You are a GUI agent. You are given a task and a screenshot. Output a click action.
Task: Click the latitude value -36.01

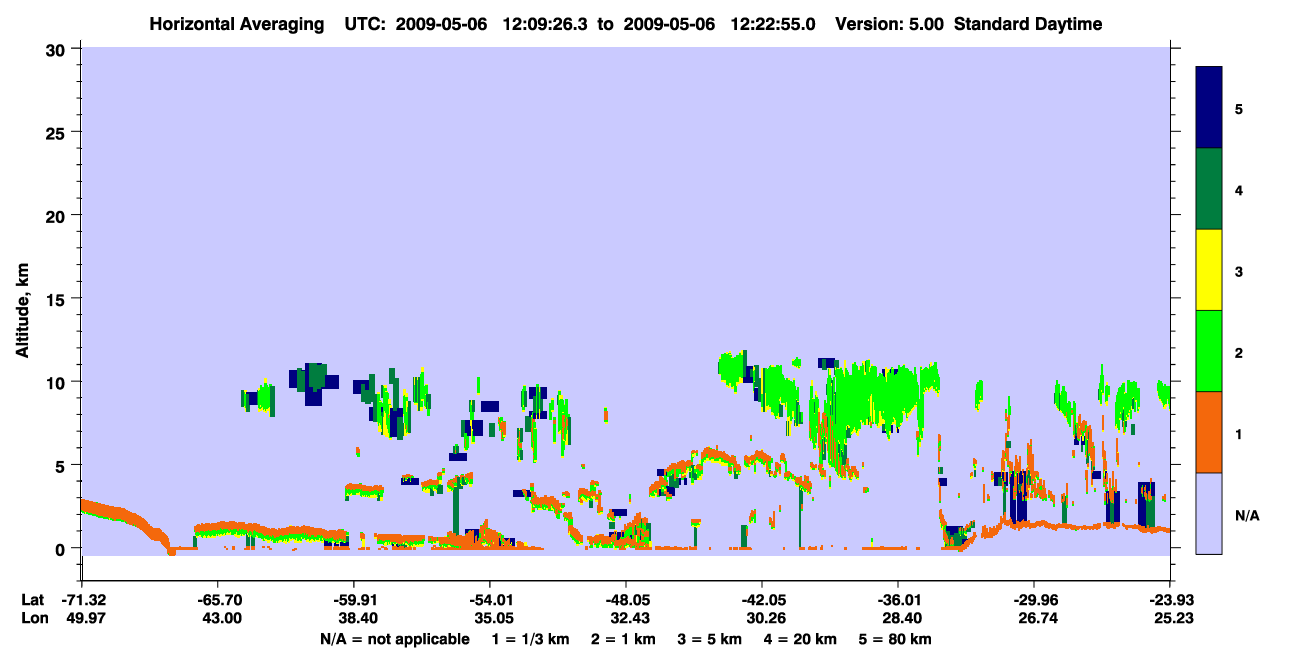tap(898, 600)
